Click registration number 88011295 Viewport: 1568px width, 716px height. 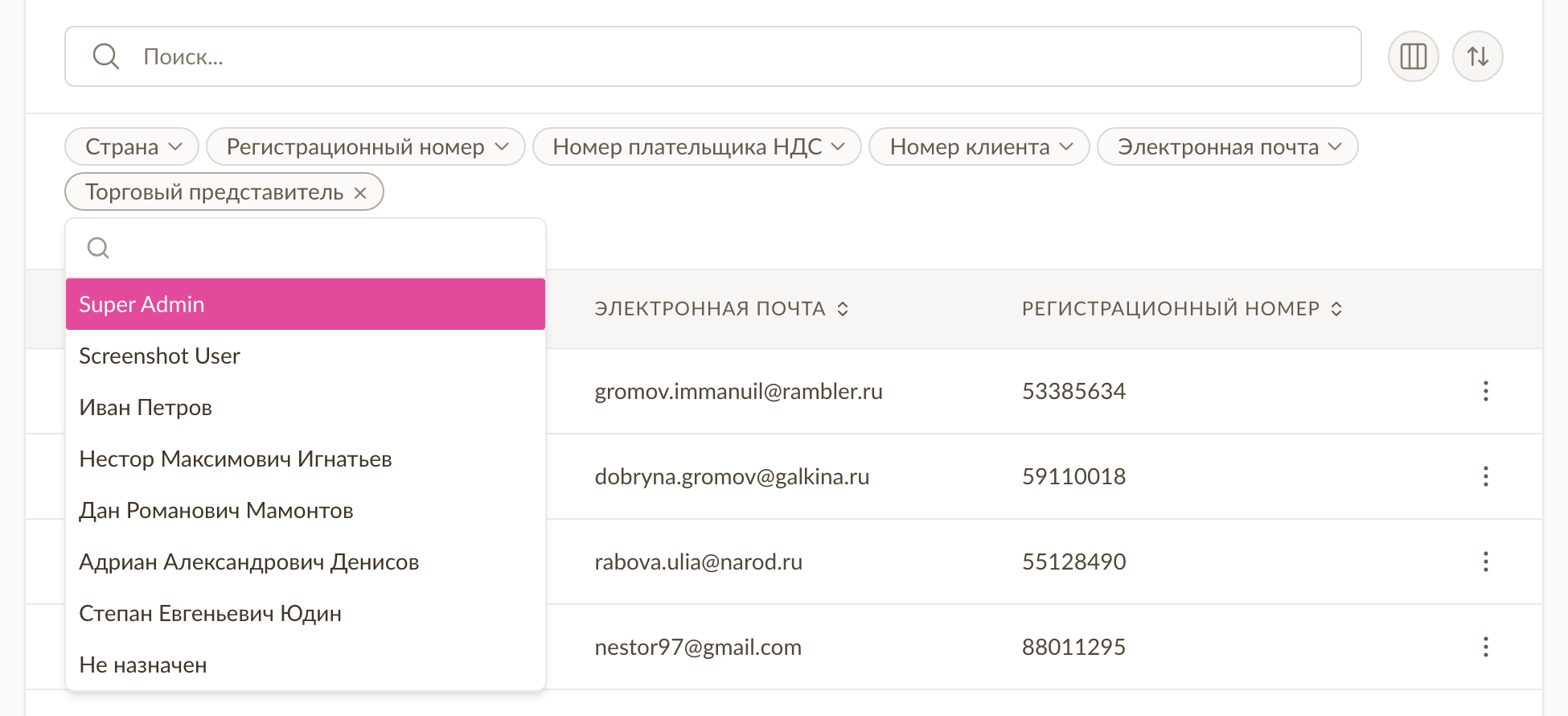click(1073, 647)
